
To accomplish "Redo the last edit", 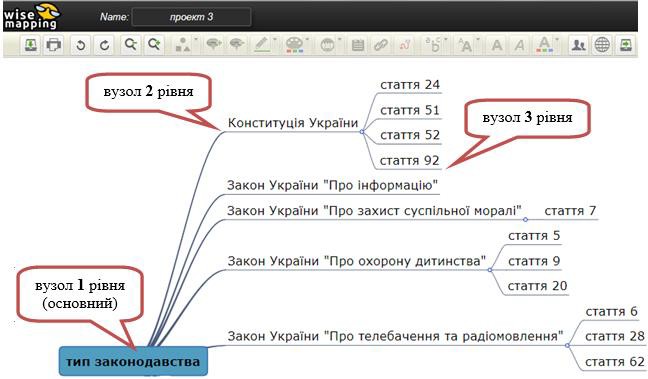I will pos(104,45).
